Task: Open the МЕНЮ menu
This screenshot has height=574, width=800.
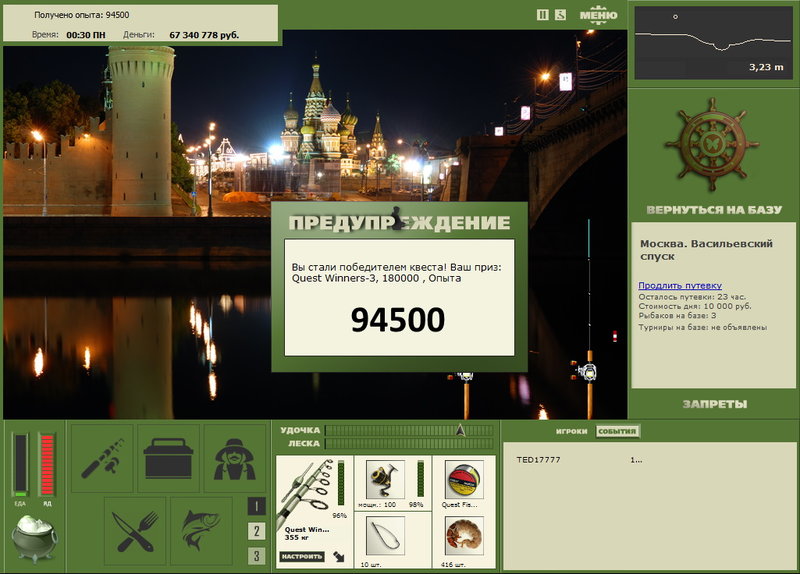Action: pyautogui.click(x=598, y=15)
